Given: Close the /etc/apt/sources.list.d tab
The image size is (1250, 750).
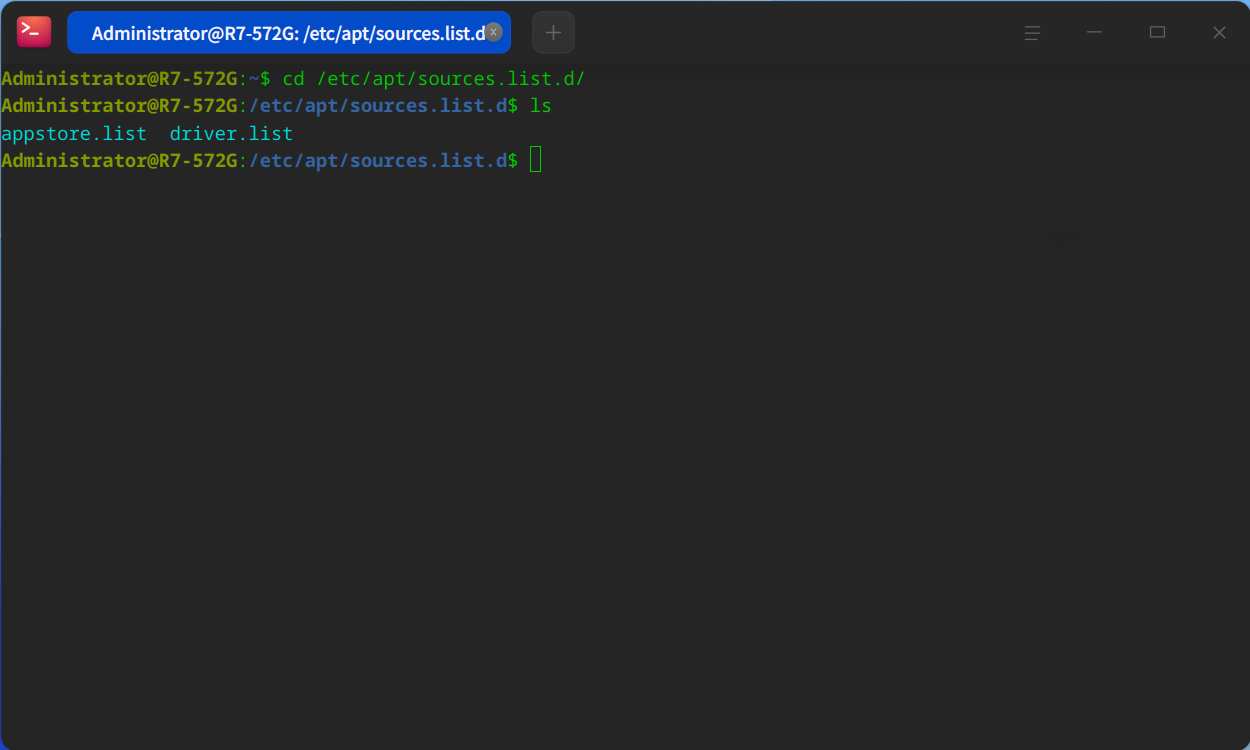Looking at the screenshot, I should [x=493, y=32].
